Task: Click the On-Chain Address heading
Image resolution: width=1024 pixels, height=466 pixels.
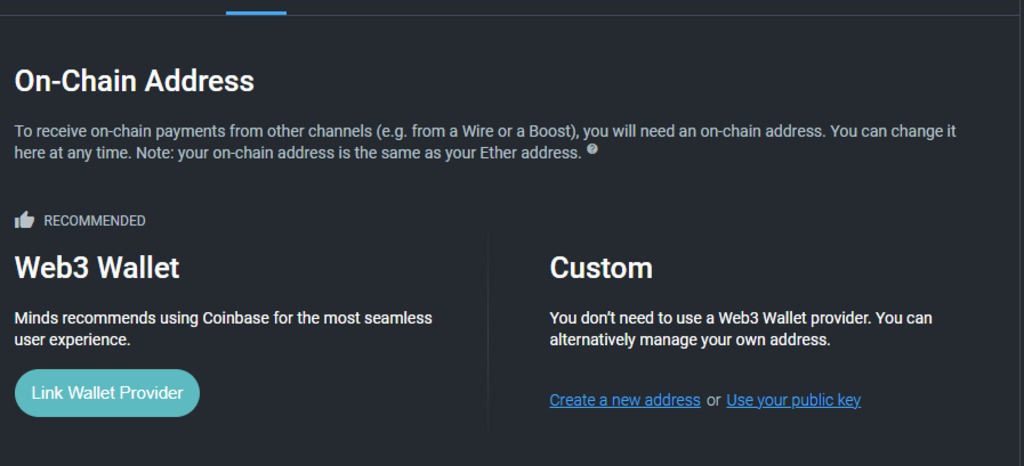Action: tap(134, 81)
